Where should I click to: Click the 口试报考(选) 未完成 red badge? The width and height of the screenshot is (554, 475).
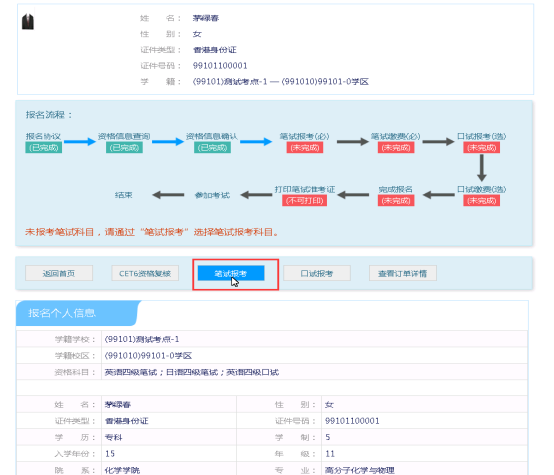(482, 147)
